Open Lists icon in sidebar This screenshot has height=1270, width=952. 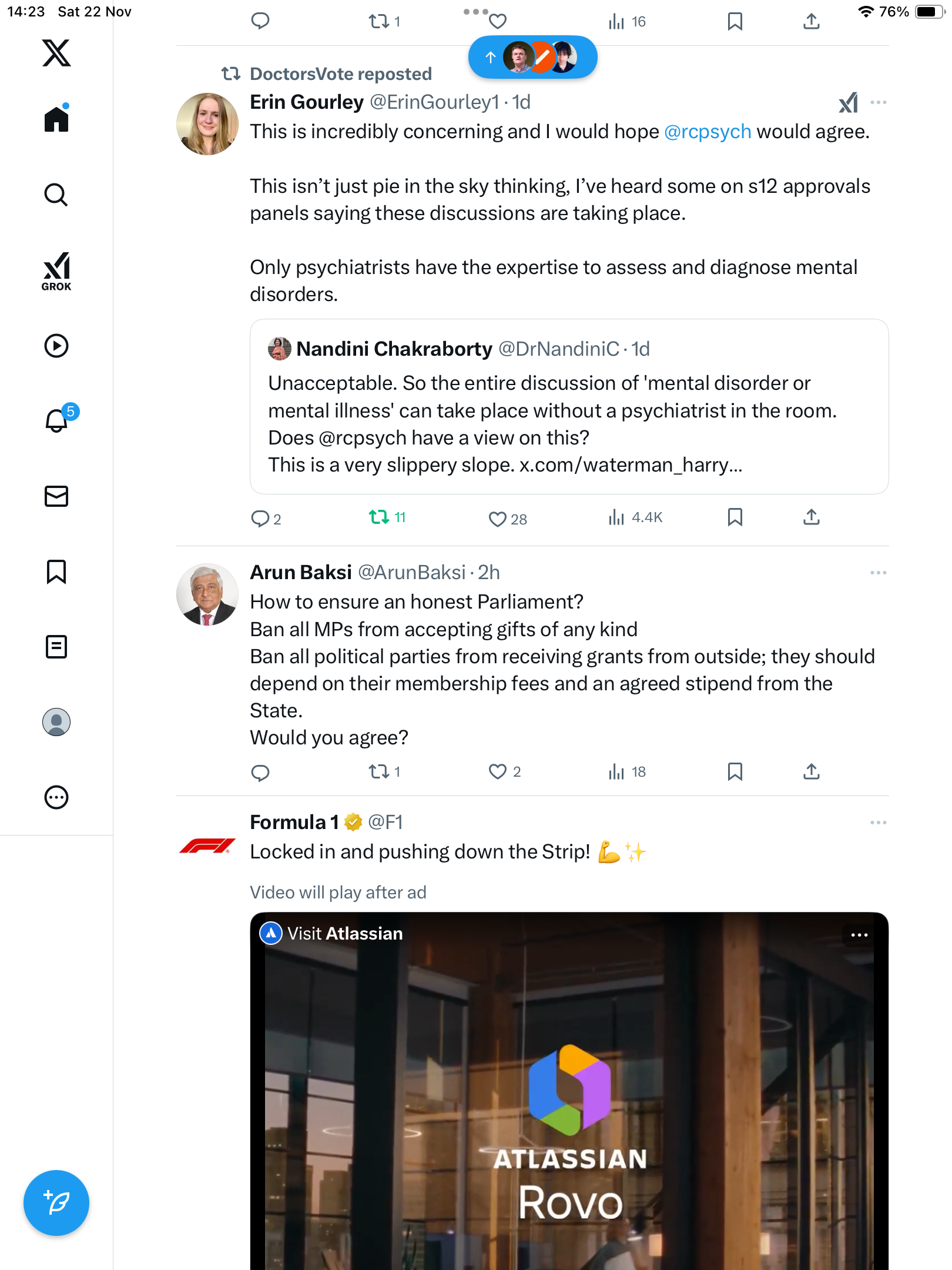(56, 647)
